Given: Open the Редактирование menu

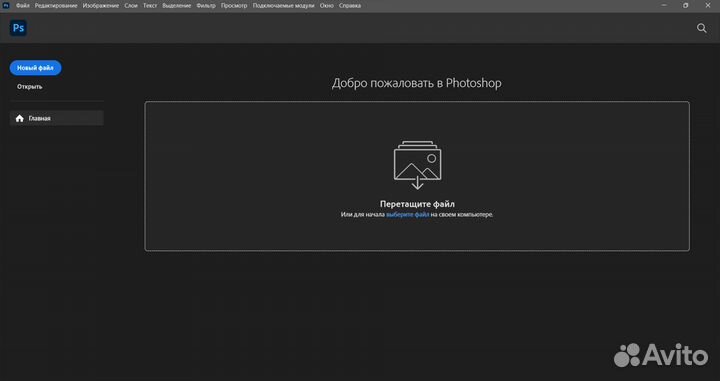Looking at the screenshot, I should pos(56,6).
